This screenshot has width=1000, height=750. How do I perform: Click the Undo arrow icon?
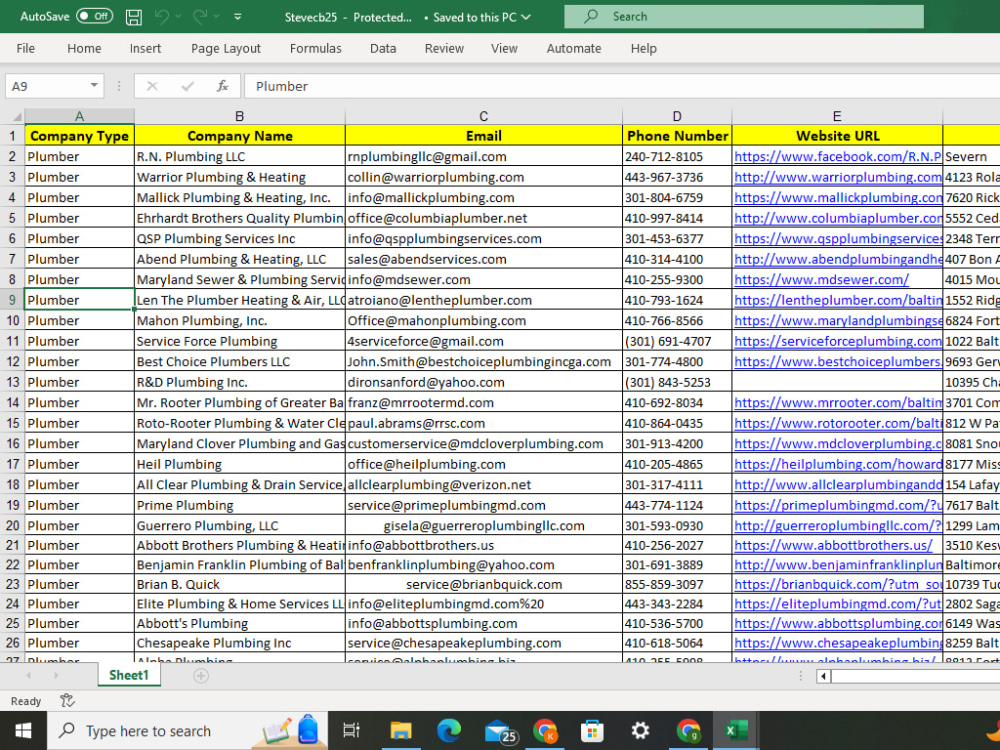click(x=161, y=17)
